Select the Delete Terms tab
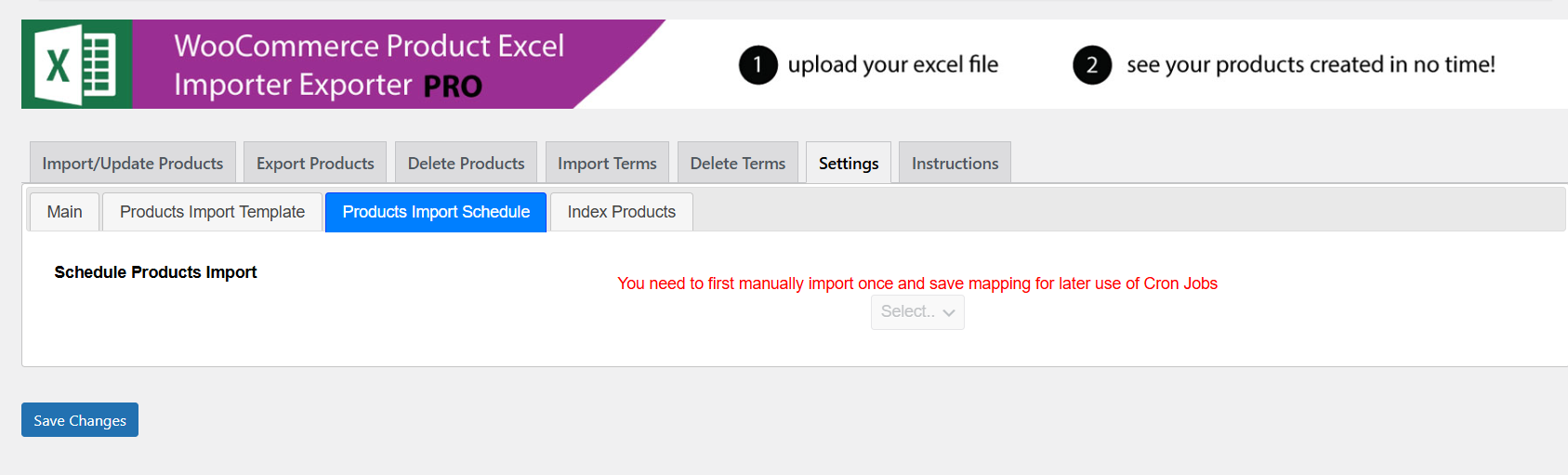 (737, 164)
